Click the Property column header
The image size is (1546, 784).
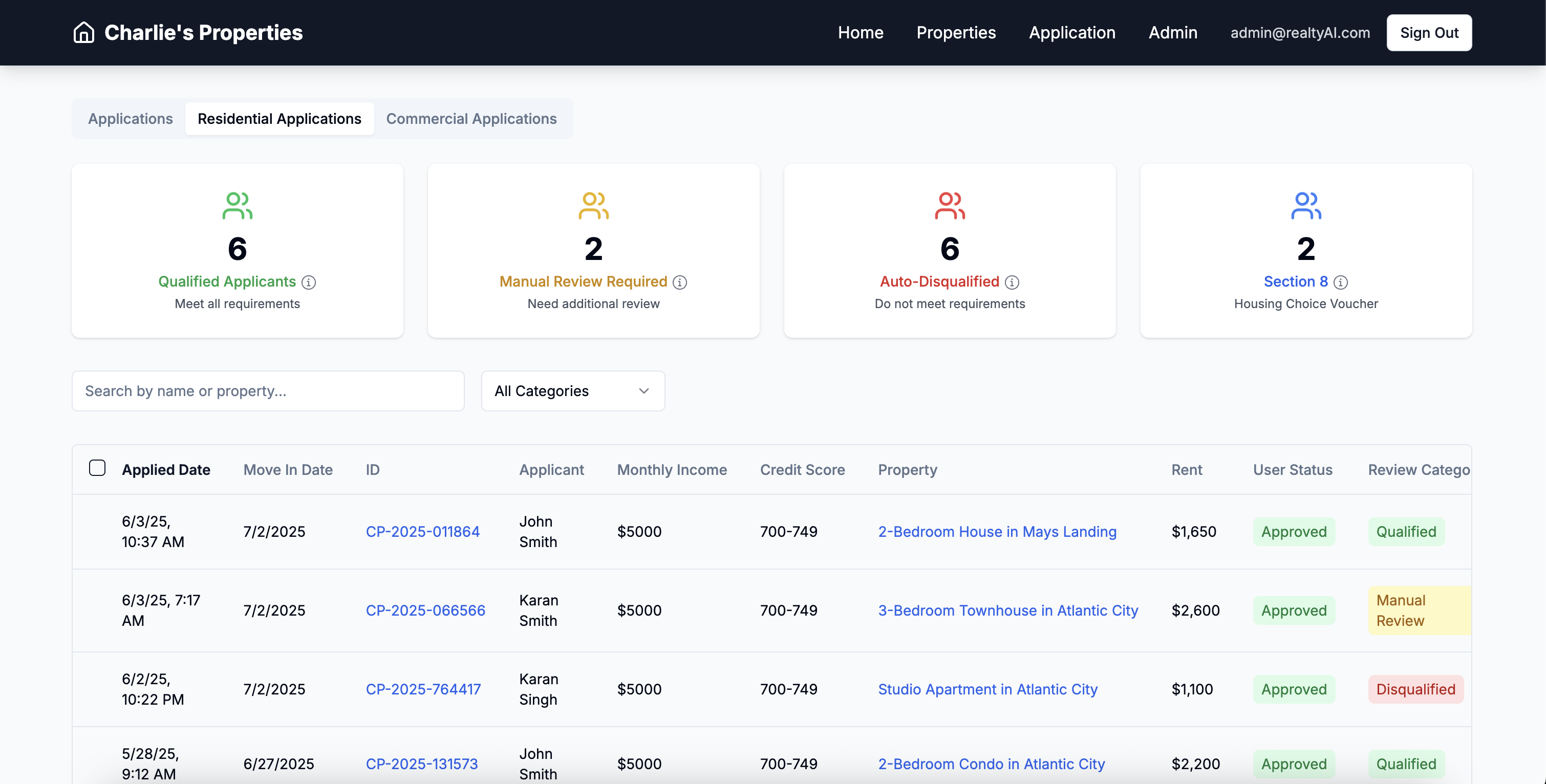click(908, 470)
